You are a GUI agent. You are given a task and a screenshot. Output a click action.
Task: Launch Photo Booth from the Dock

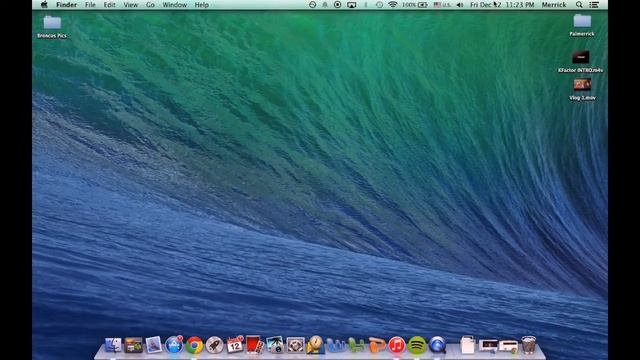[255, 345]
